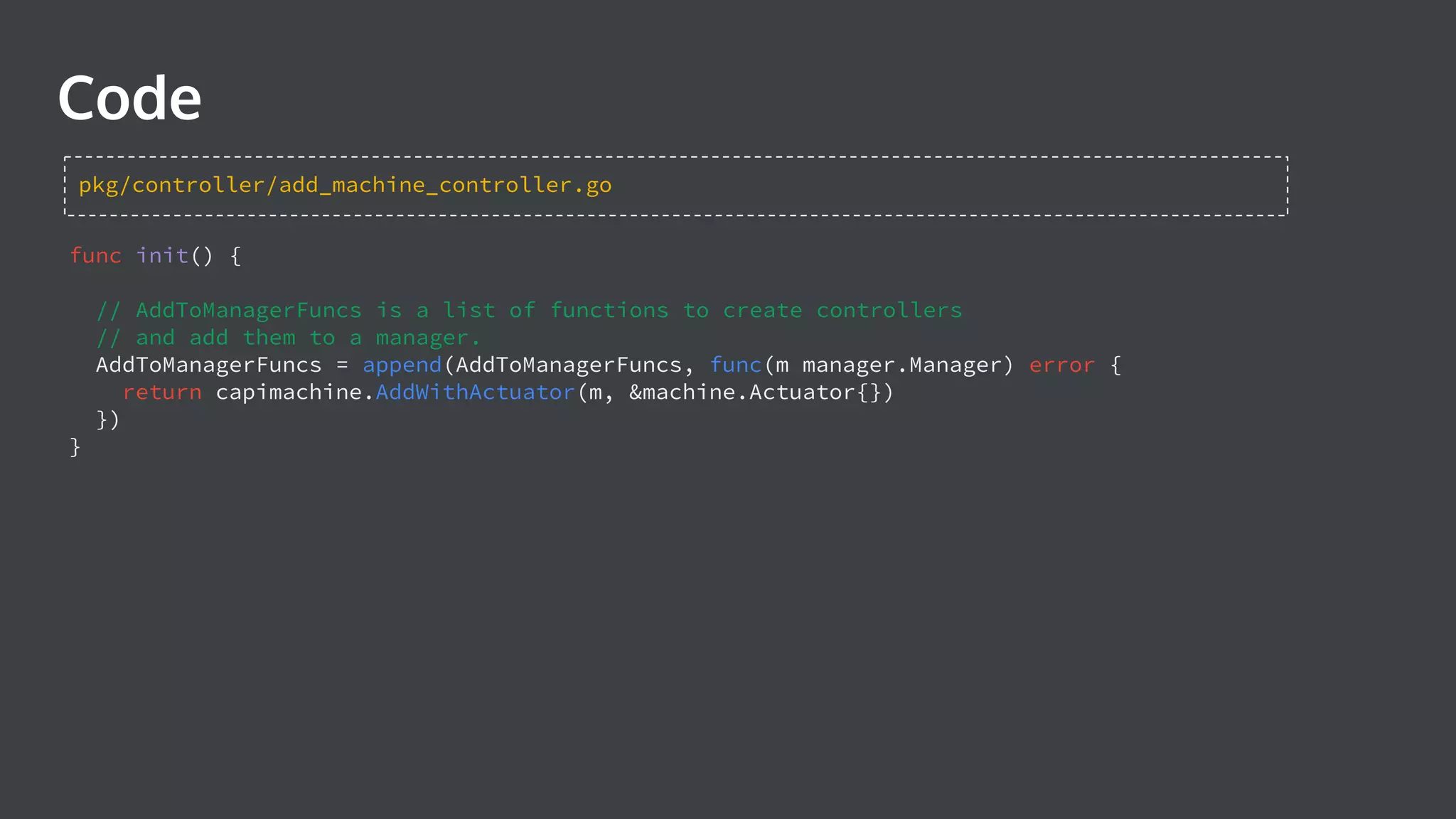The height and width of the screenshot is (819, 1456).
Task: Click "AddWithActuator" function call
Action: [x=475, y=392]
